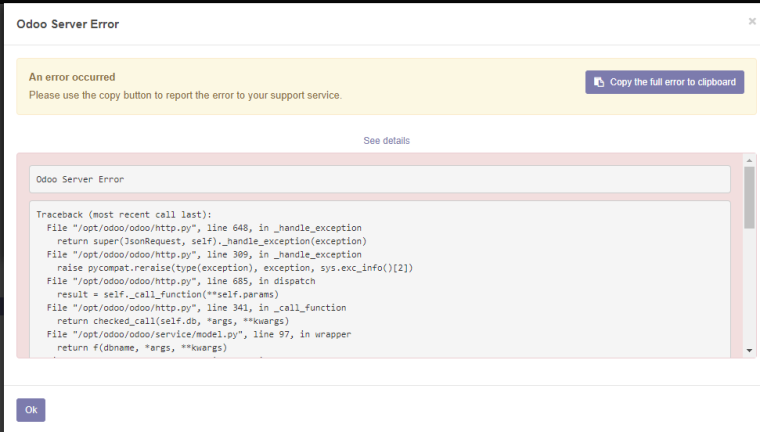Click "return super(JsonRequest, self)" line
This screenshot has height=432, width=760.
click(212, 241)
